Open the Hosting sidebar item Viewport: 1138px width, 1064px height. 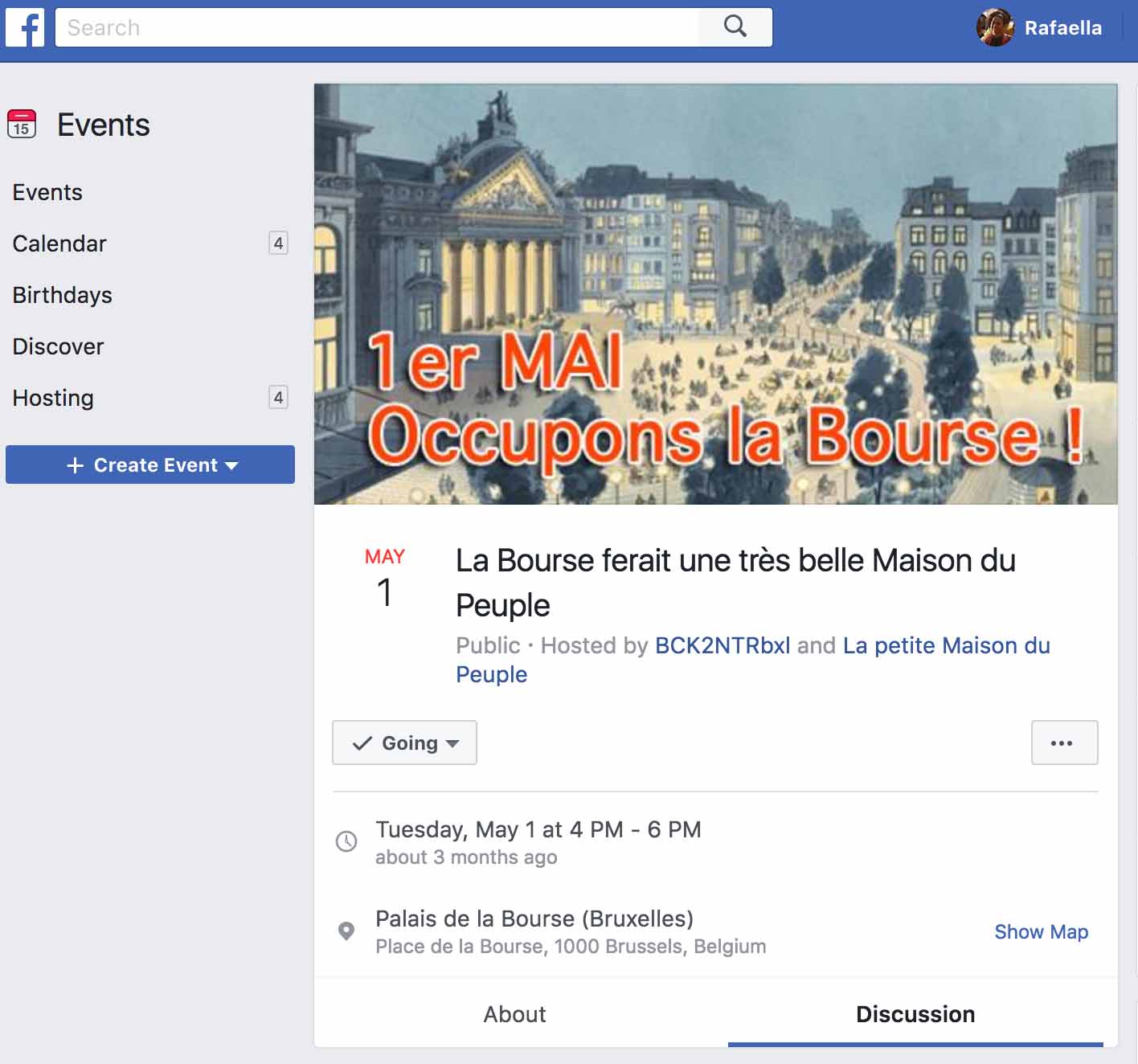coord(53,398)
